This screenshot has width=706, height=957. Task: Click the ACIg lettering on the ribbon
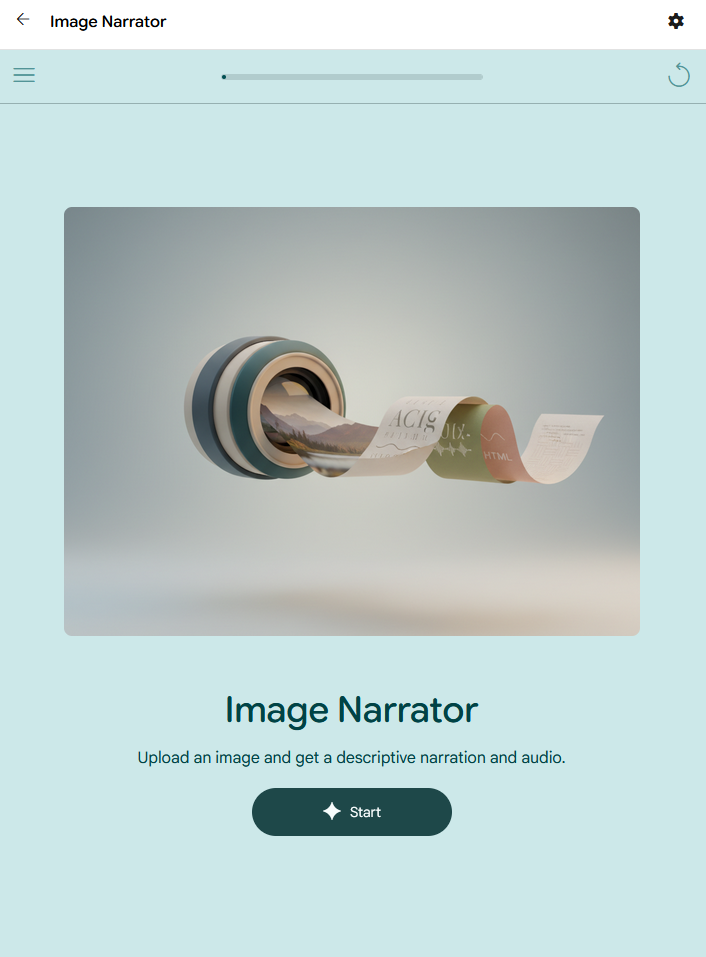pyautogui.click(x=414, y=419)
